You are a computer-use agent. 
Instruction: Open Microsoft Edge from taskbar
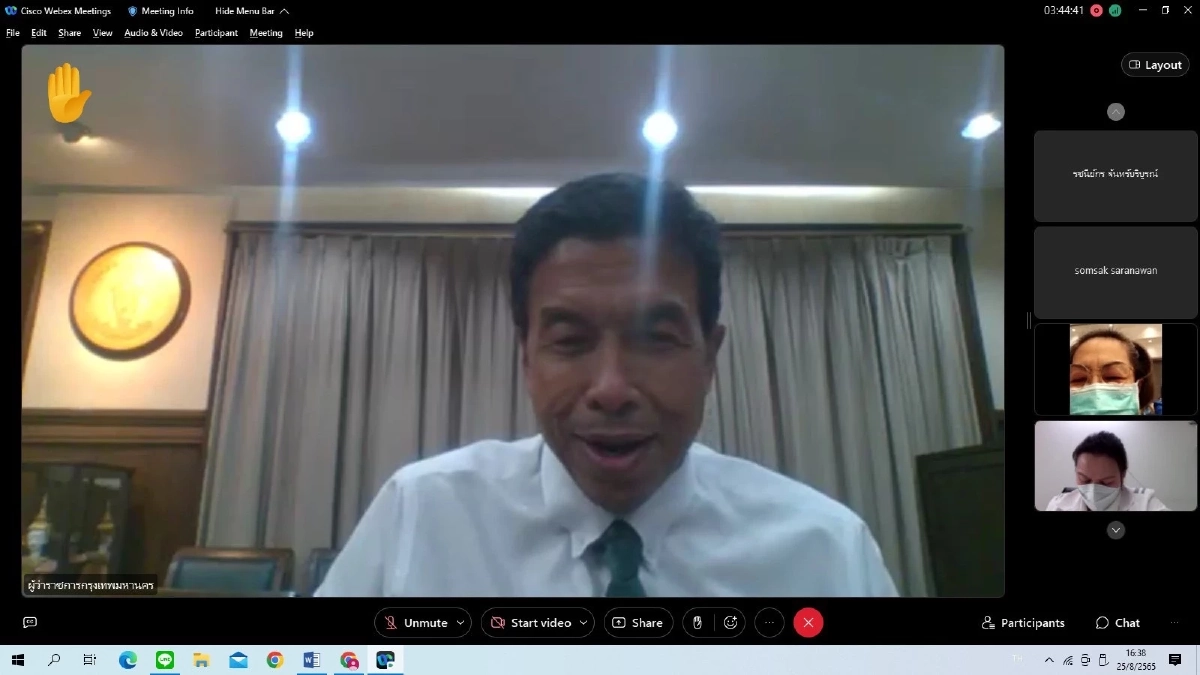(128, 660)
